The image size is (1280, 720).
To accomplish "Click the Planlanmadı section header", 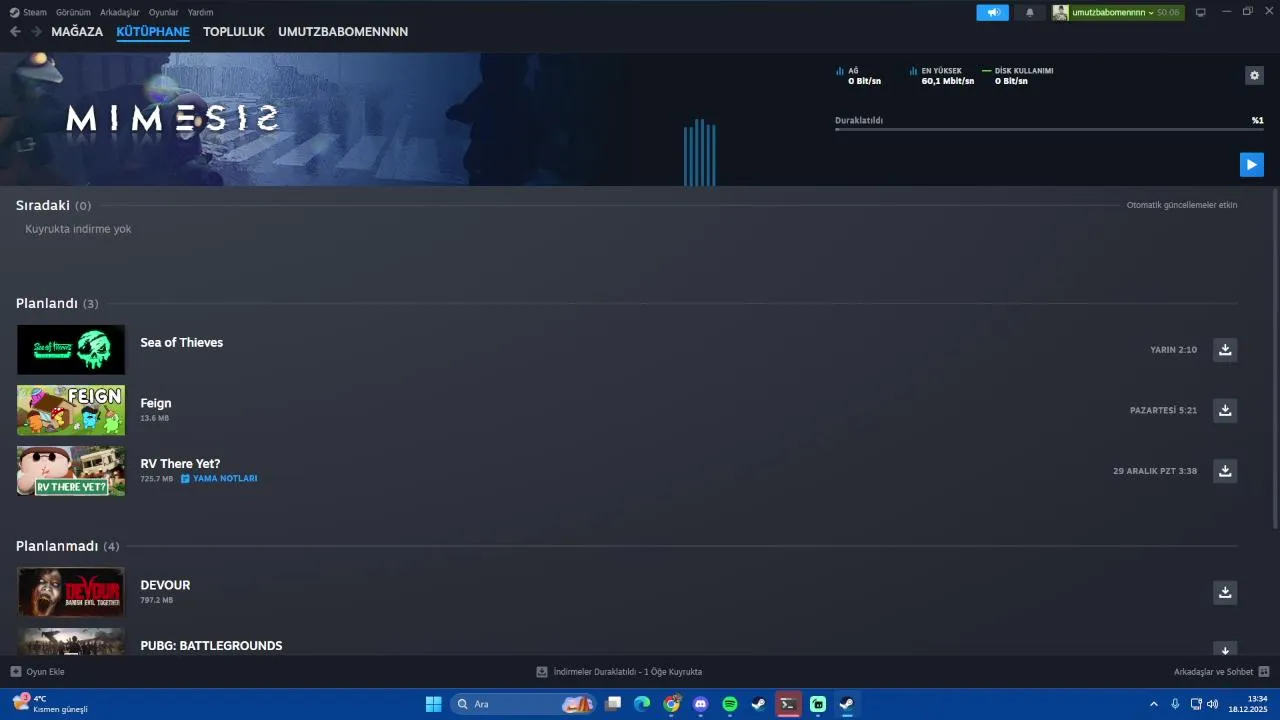I will [67, 546].
